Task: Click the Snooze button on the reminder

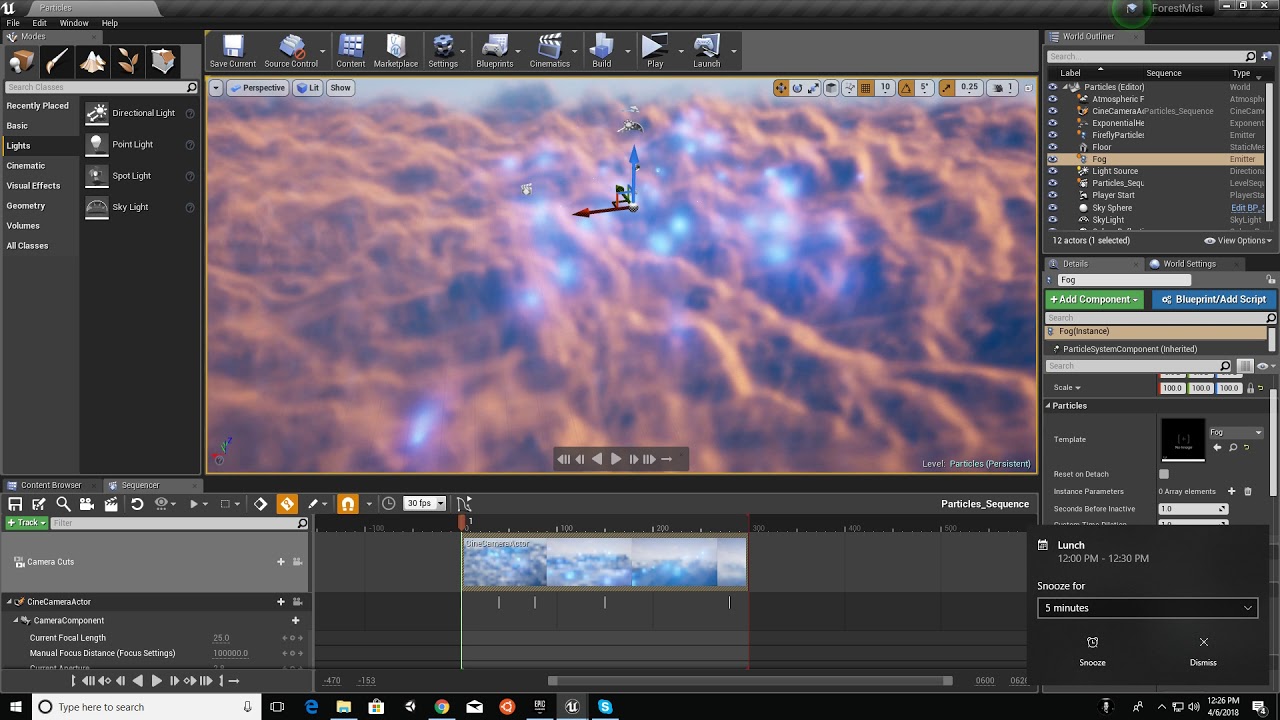Action: click(1092, 650)
